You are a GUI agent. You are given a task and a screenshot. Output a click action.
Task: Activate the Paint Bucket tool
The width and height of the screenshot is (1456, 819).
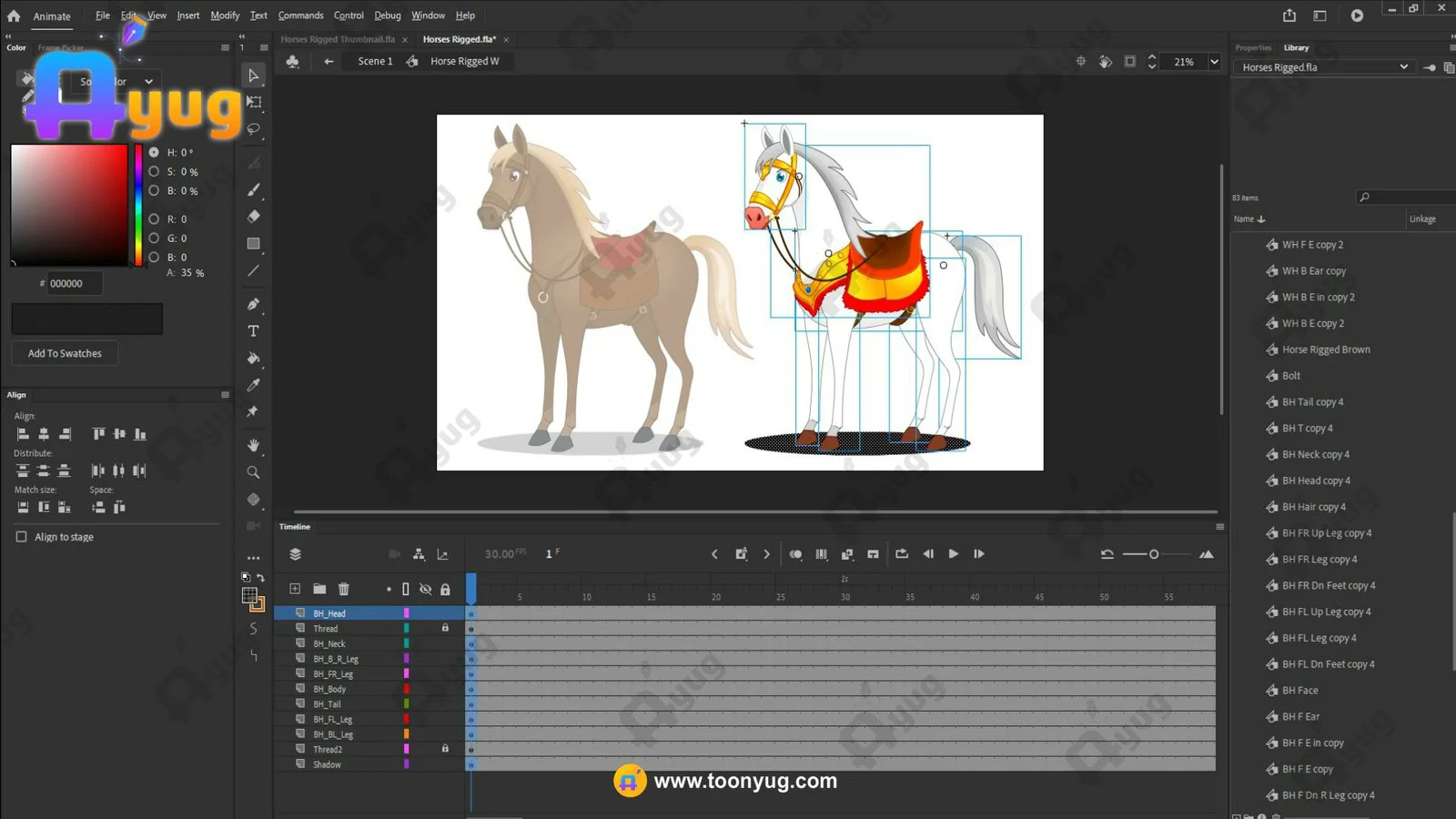254,359
